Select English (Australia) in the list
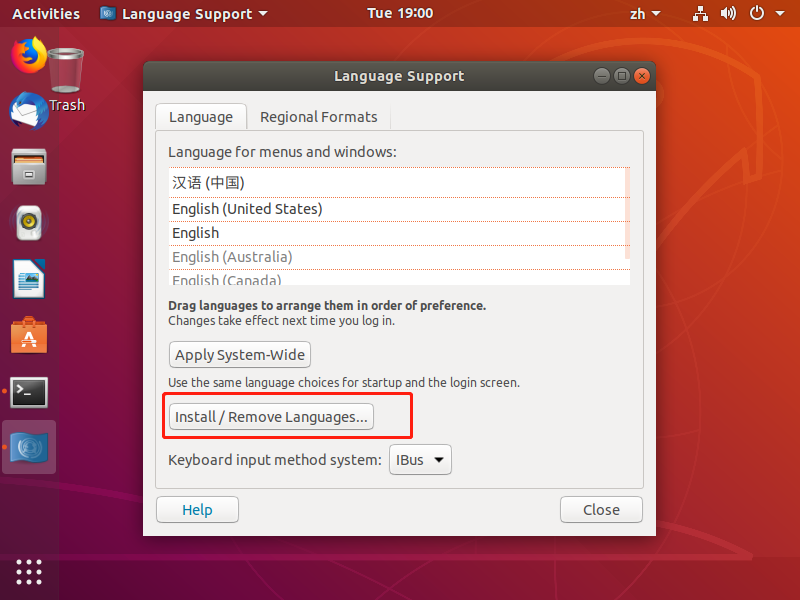Viewport: 800px width, 600px height. 399,257
